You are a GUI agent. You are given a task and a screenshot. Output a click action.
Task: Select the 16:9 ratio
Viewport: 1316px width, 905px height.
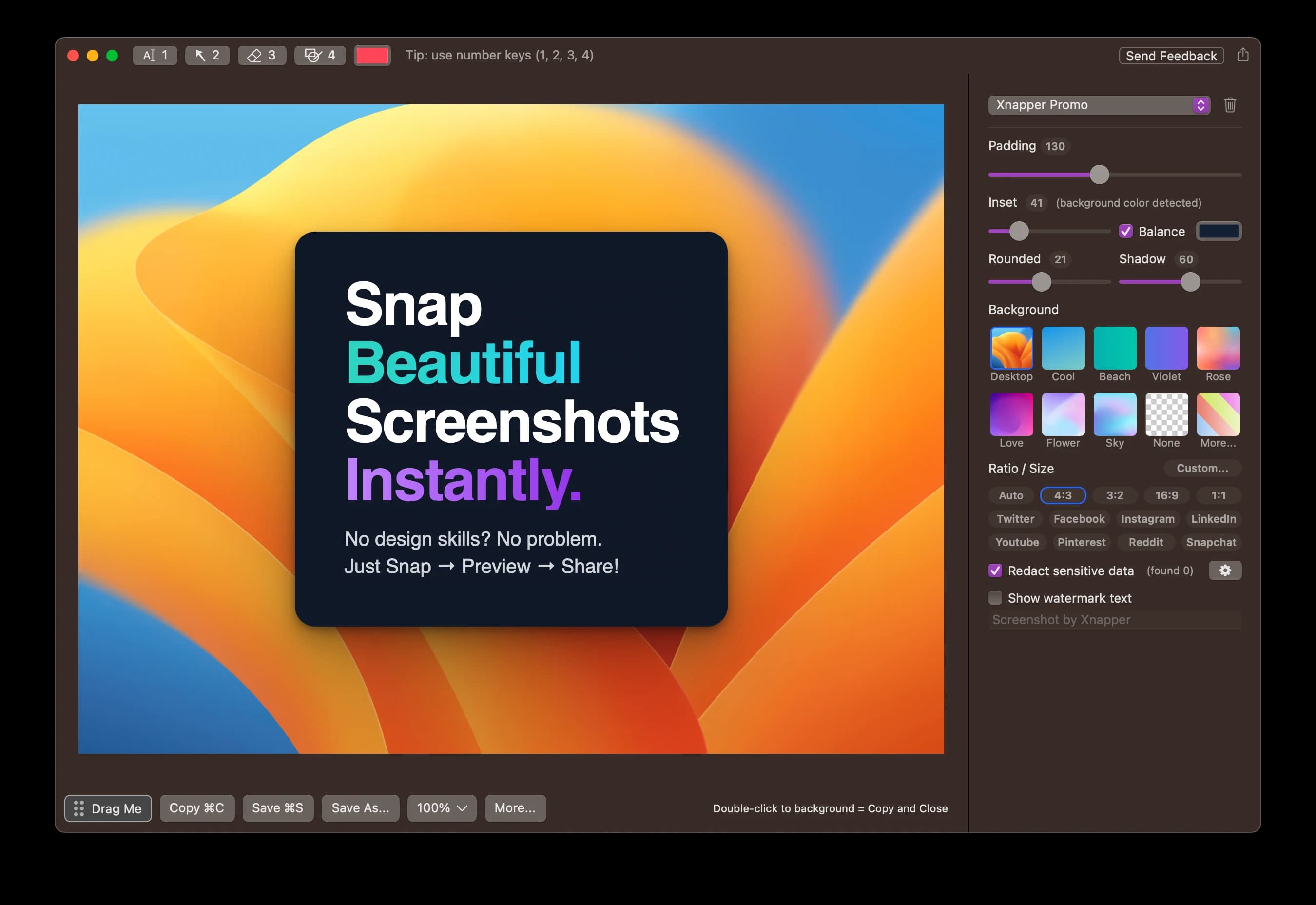1166,495
